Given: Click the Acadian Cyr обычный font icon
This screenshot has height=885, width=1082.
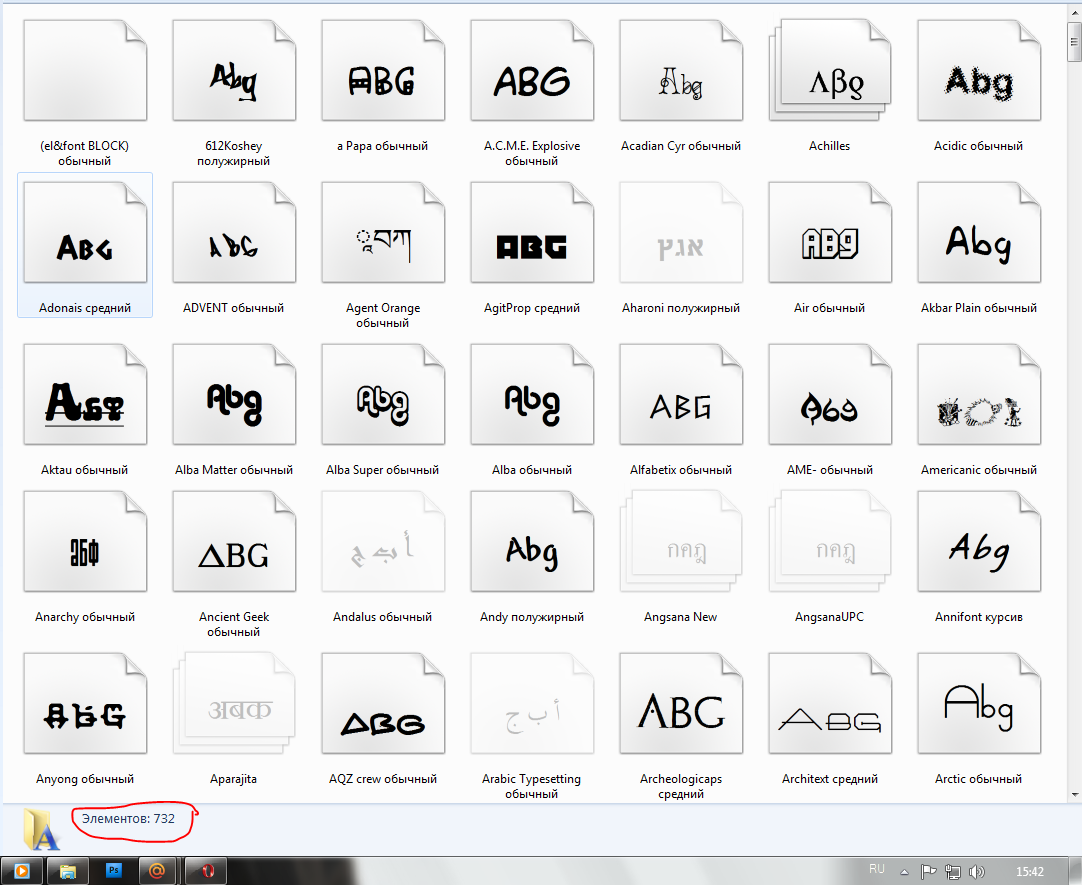Looking at the screenshot, I should (681, 71).
